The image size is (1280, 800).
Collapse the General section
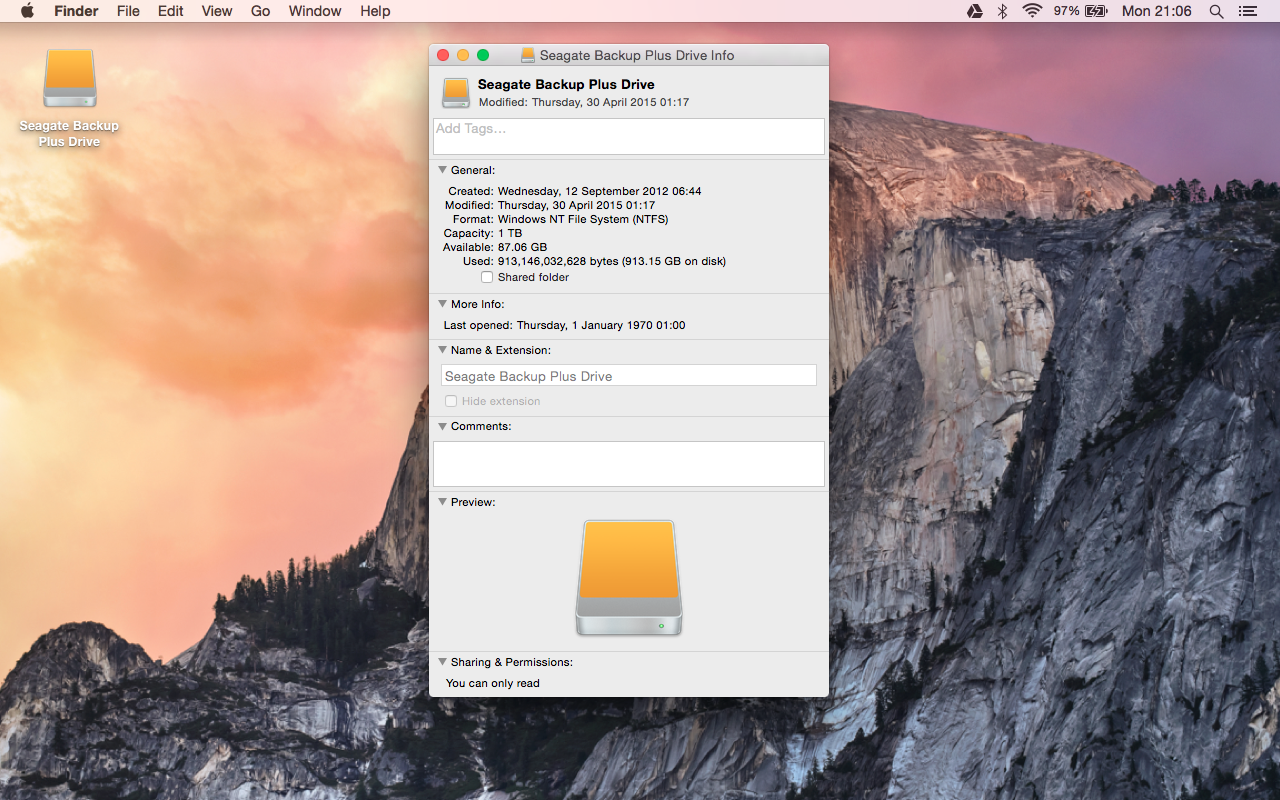(x=442, y=170)
